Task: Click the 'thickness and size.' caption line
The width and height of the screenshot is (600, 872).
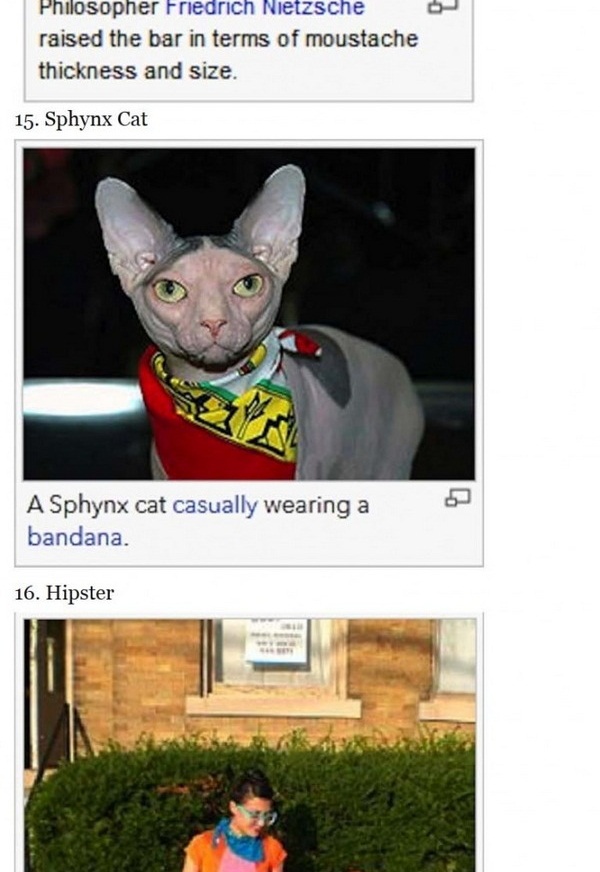Action: click(x=137, y=71)
